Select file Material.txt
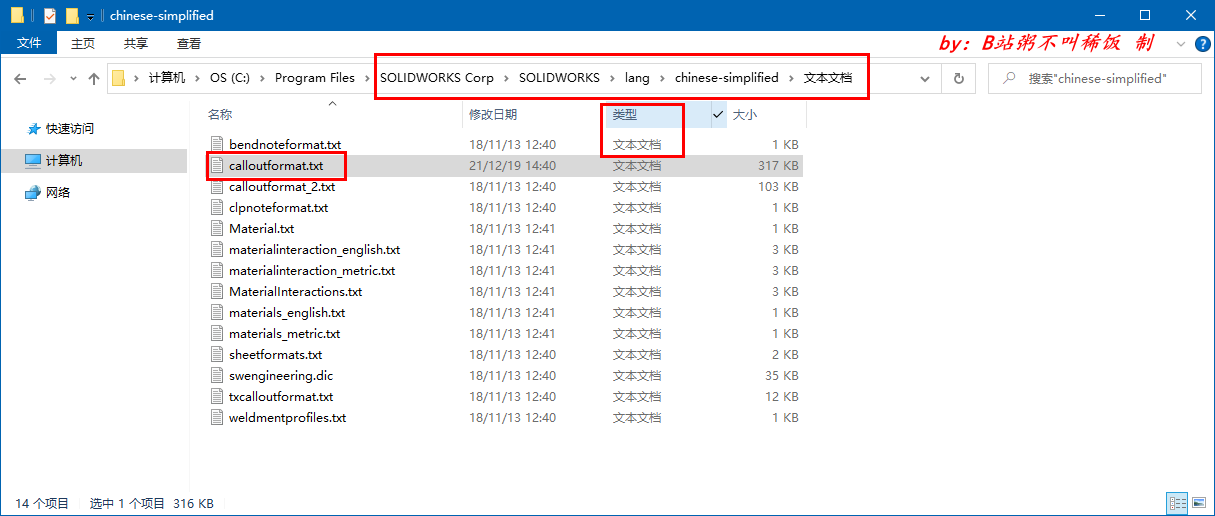 (x=261, y=229)
